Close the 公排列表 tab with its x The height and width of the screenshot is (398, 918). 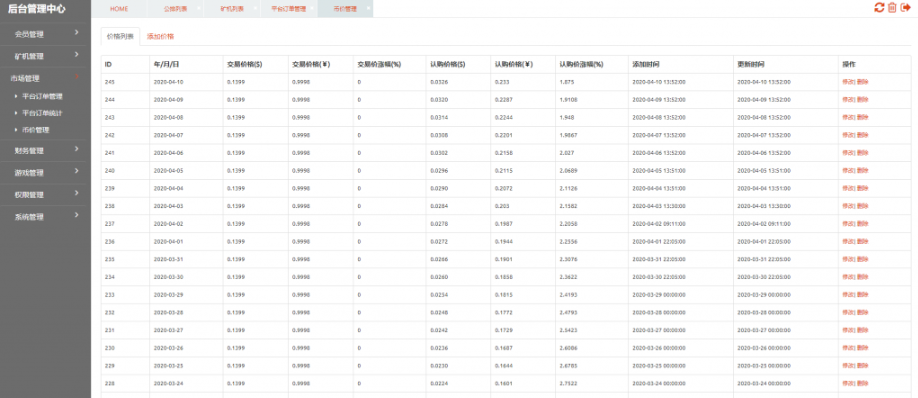coord(198,8)
